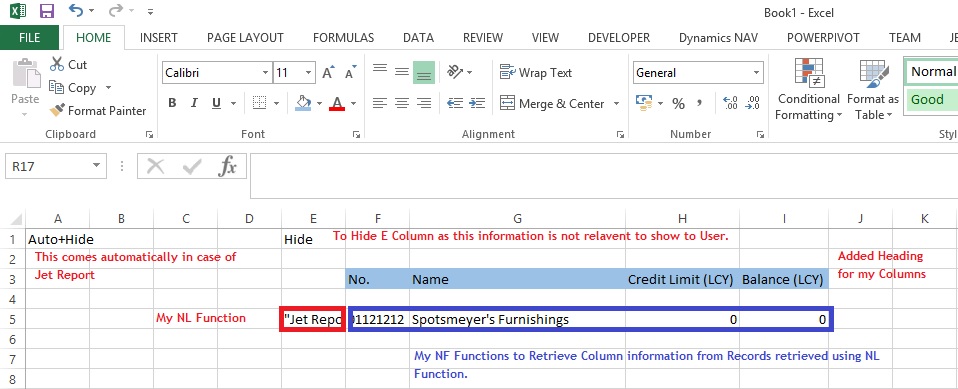Click the Orientation text rotation icon
This screenshot has height=389, width=958.
pyautogui.click(x=455, y=72)
